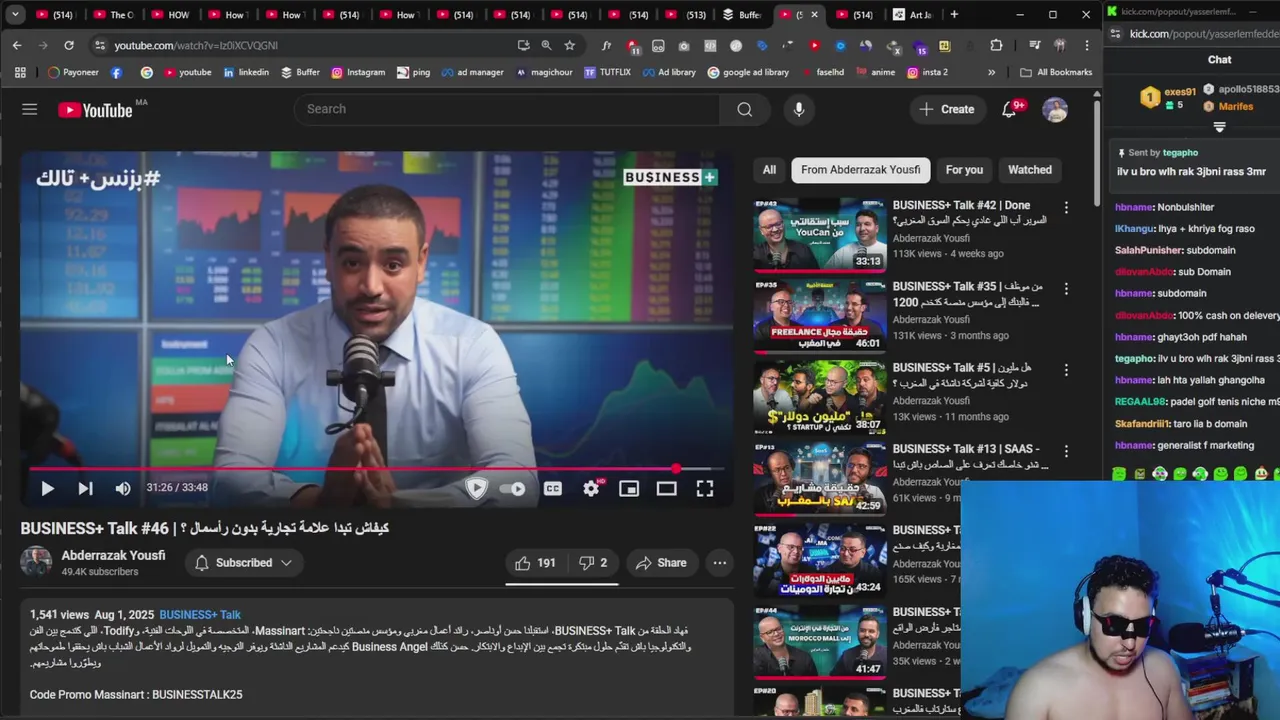Click tegapho username in pinned message
The image size is (1280, 720).
click(1180, 153)
